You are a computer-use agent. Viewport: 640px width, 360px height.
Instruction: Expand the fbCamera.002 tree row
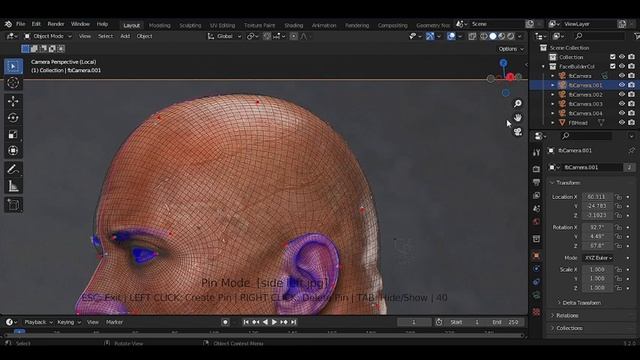[553, 95]
